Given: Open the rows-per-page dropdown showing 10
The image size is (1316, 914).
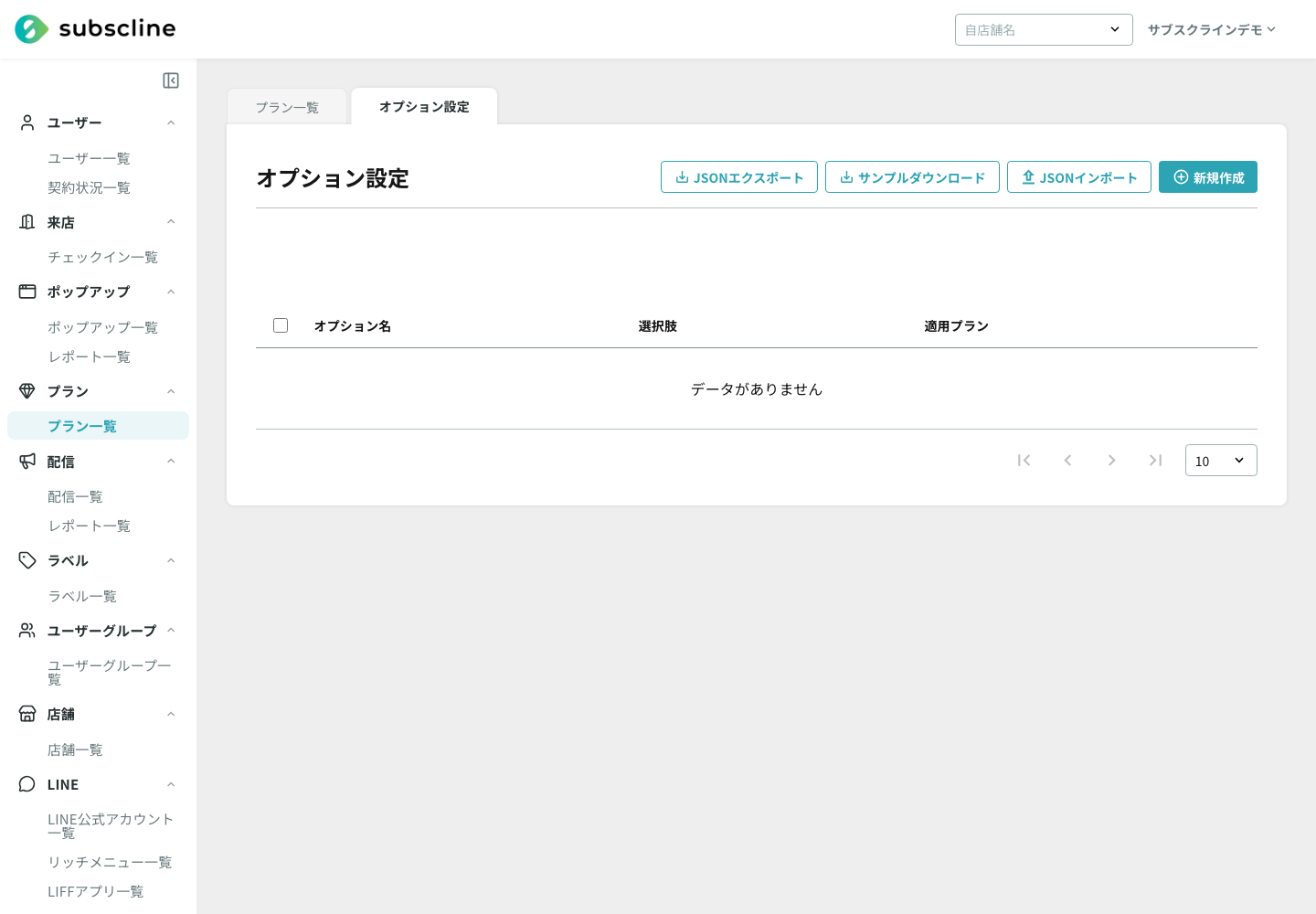Looking at the screenshot, I should pos(1221,461).
